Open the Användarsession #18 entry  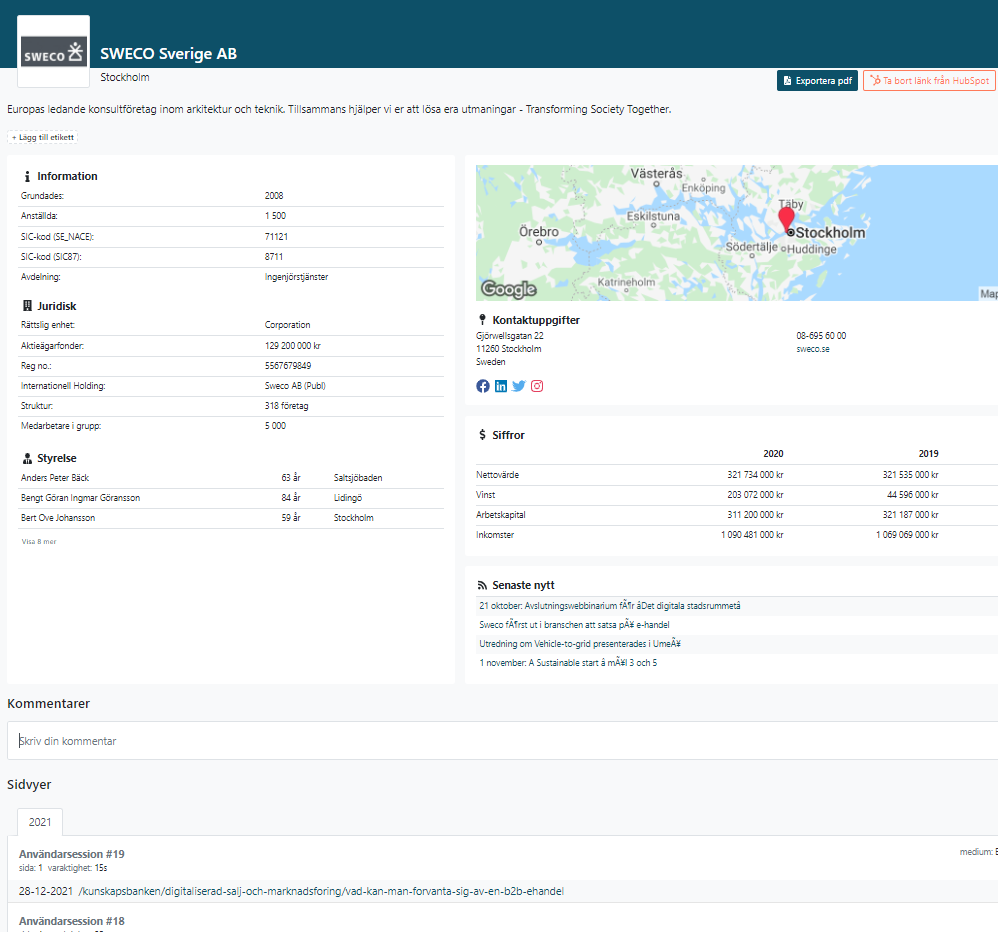71,921
